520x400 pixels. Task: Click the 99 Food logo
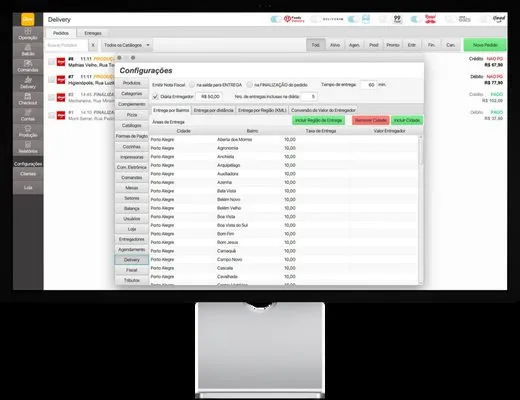click(397, 19)
